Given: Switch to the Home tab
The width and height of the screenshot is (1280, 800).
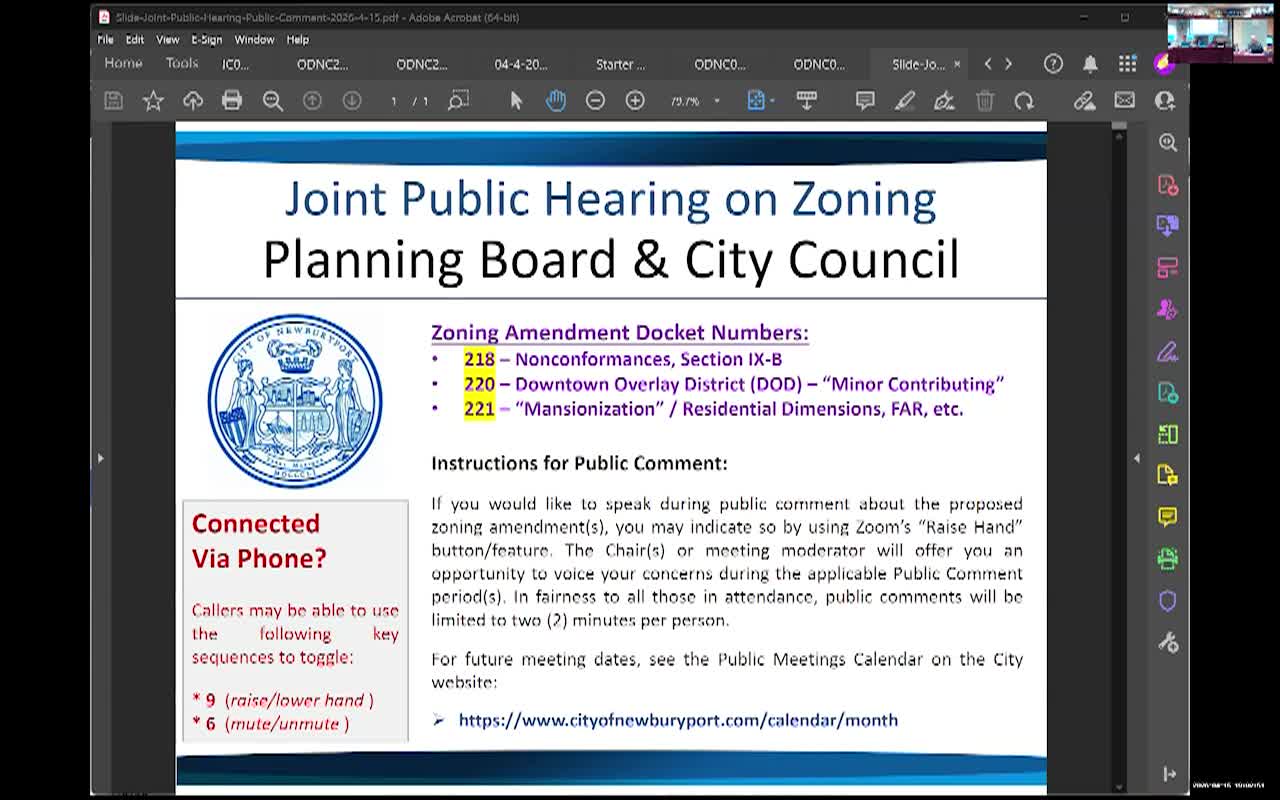Looking at the screenshot, I should (x=122, y=63).
